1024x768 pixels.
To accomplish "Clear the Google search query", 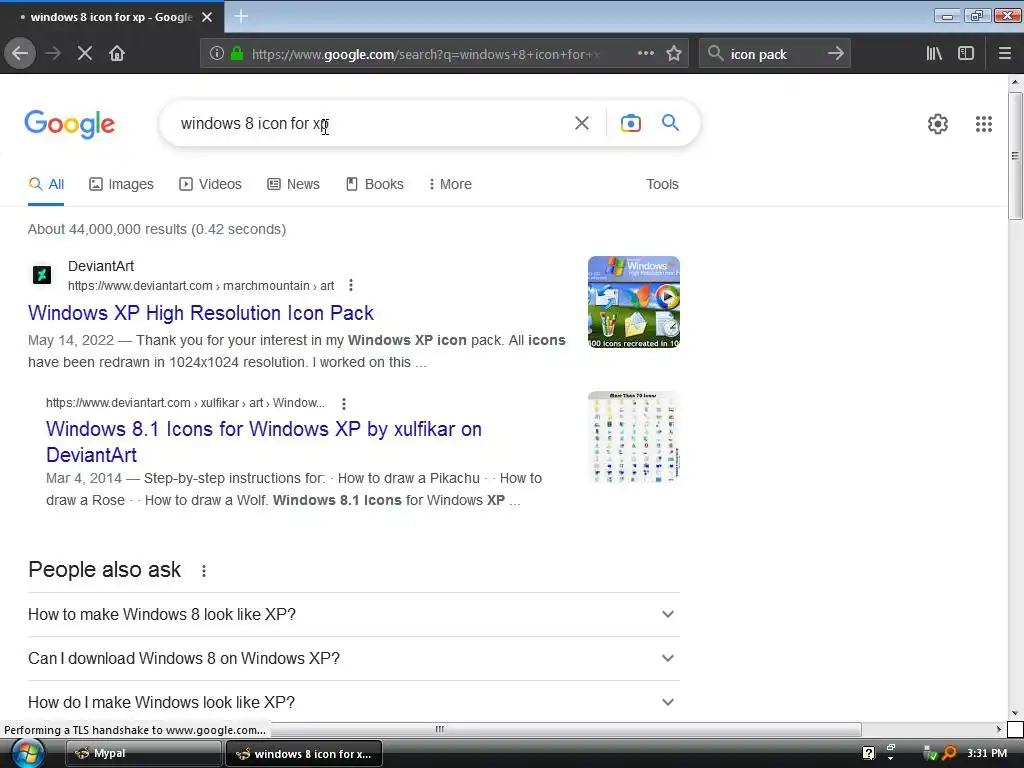I will coord(582,123).
